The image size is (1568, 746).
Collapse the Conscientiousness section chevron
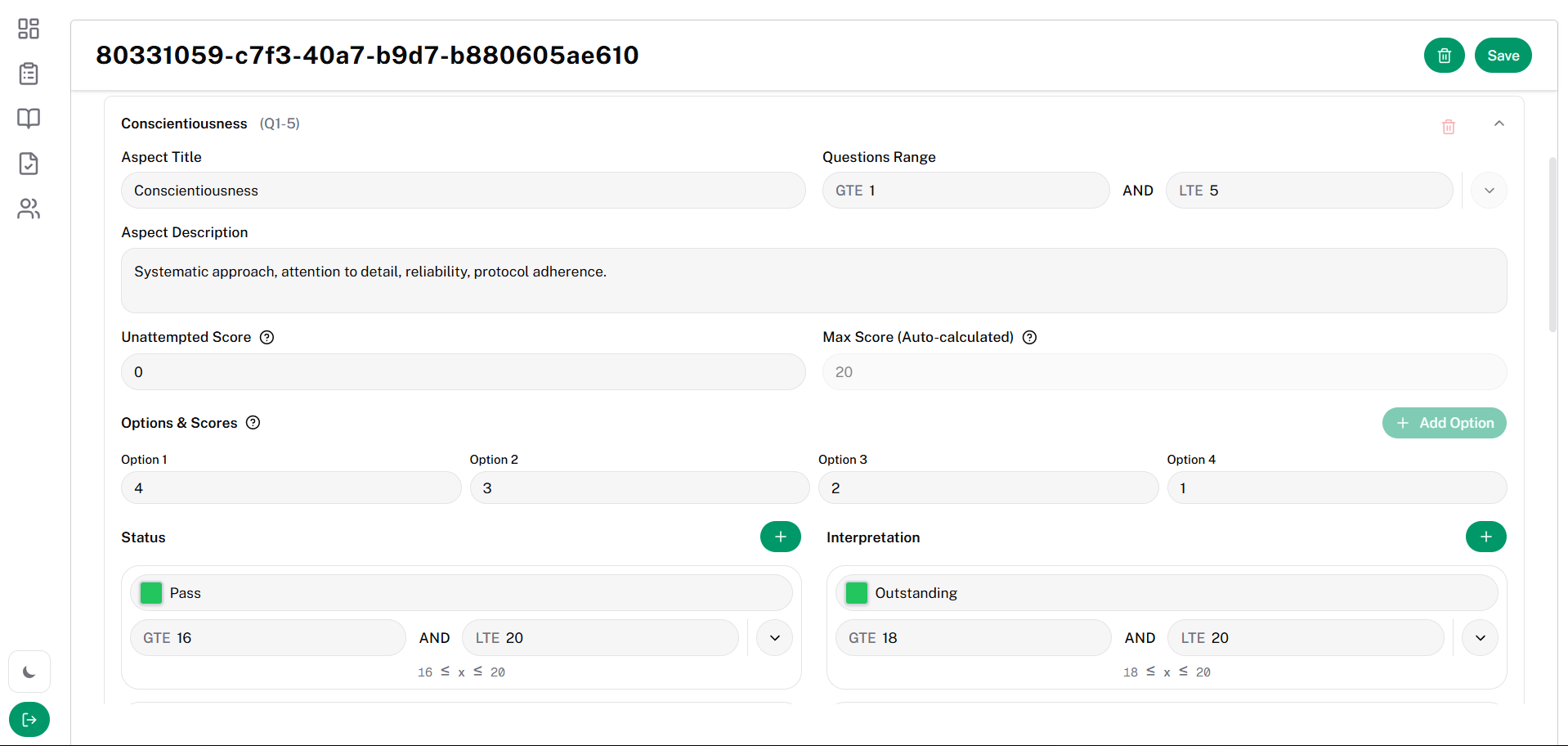pos(1499,124)
